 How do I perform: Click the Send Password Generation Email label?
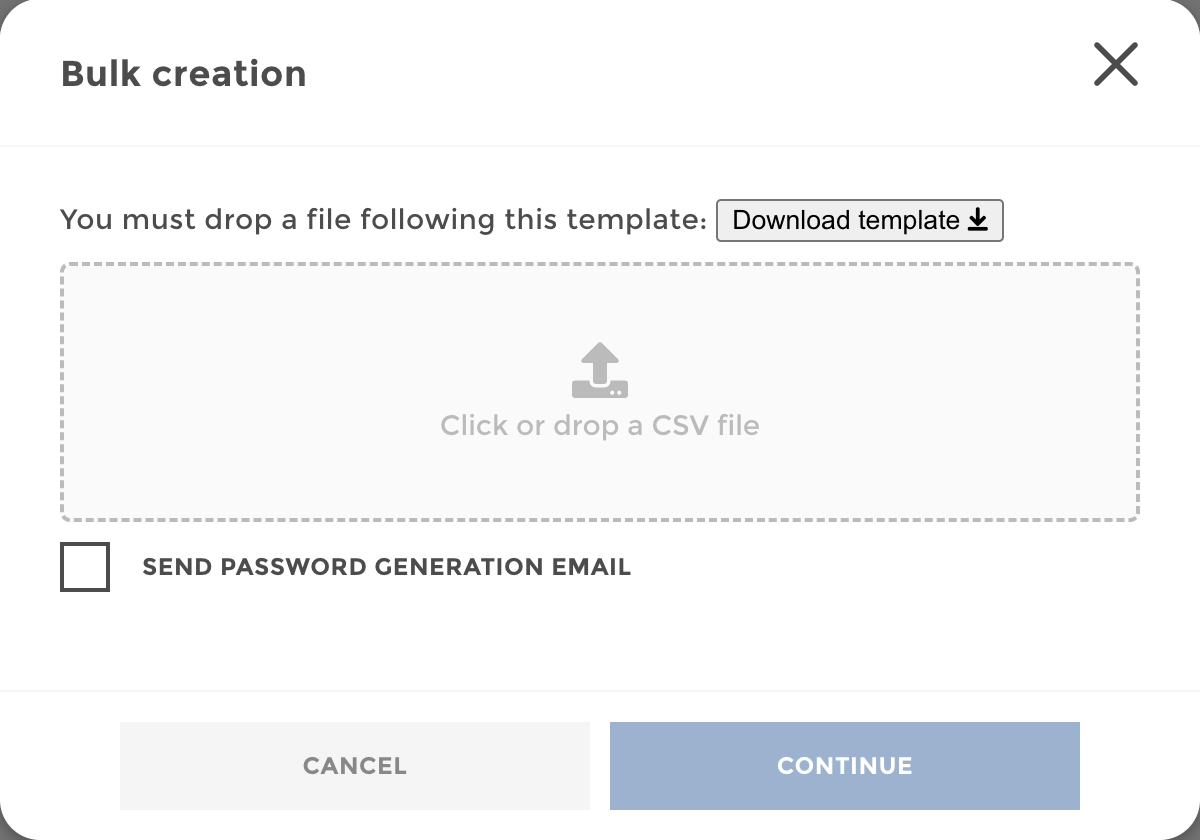387,567
